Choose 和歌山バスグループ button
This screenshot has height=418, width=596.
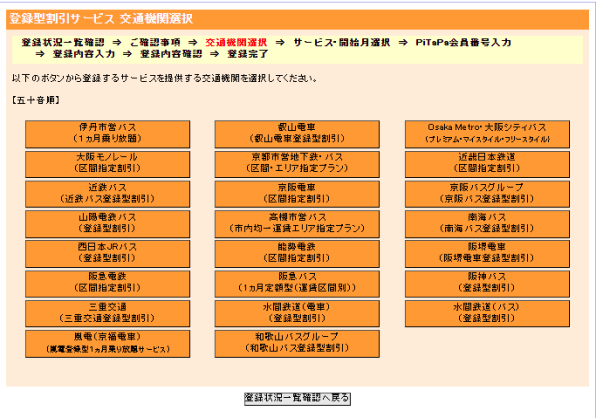click(x=297, y=344)
